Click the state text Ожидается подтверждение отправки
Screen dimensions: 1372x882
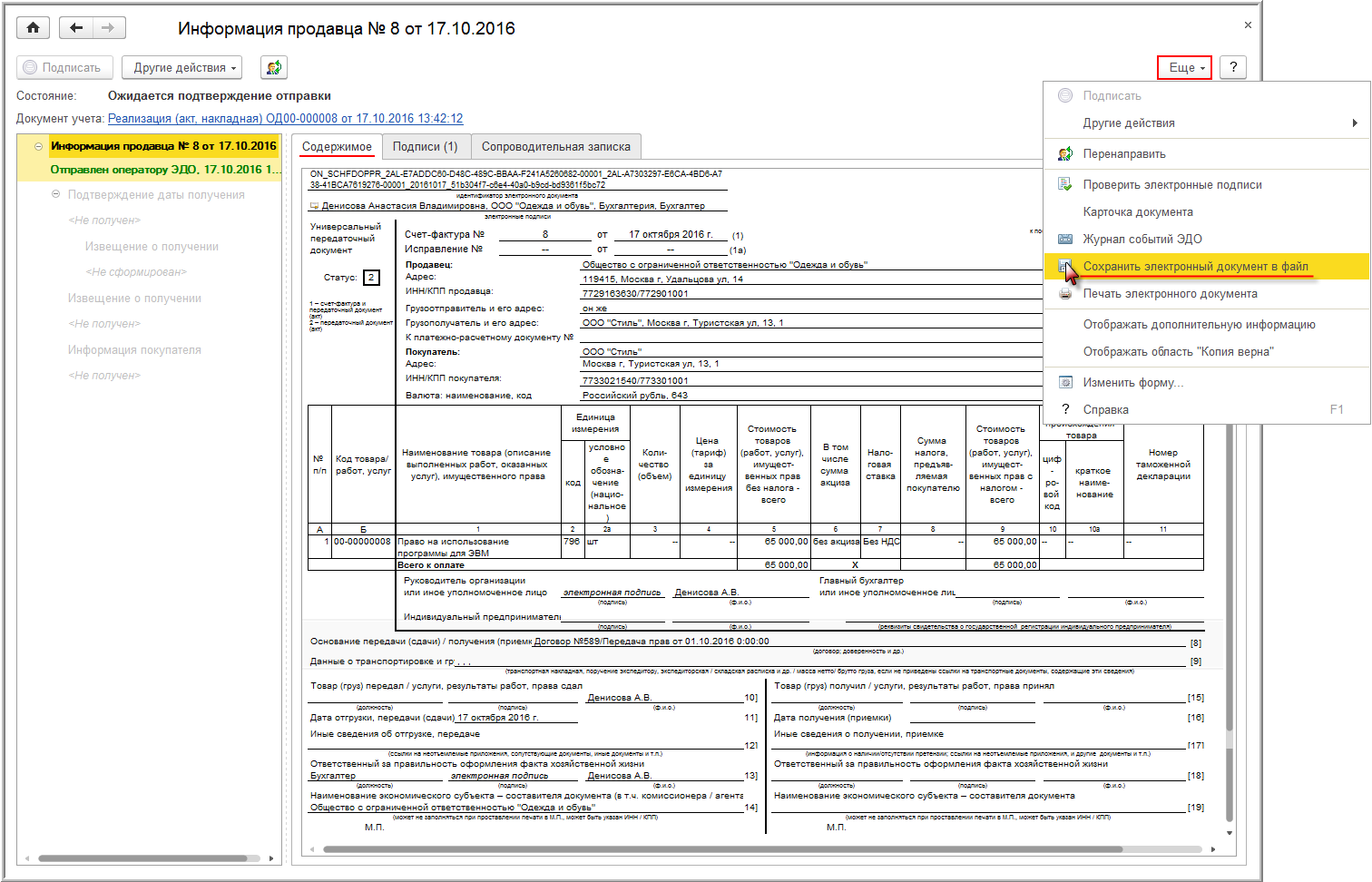pyautogui.click(x=220, y=96)
